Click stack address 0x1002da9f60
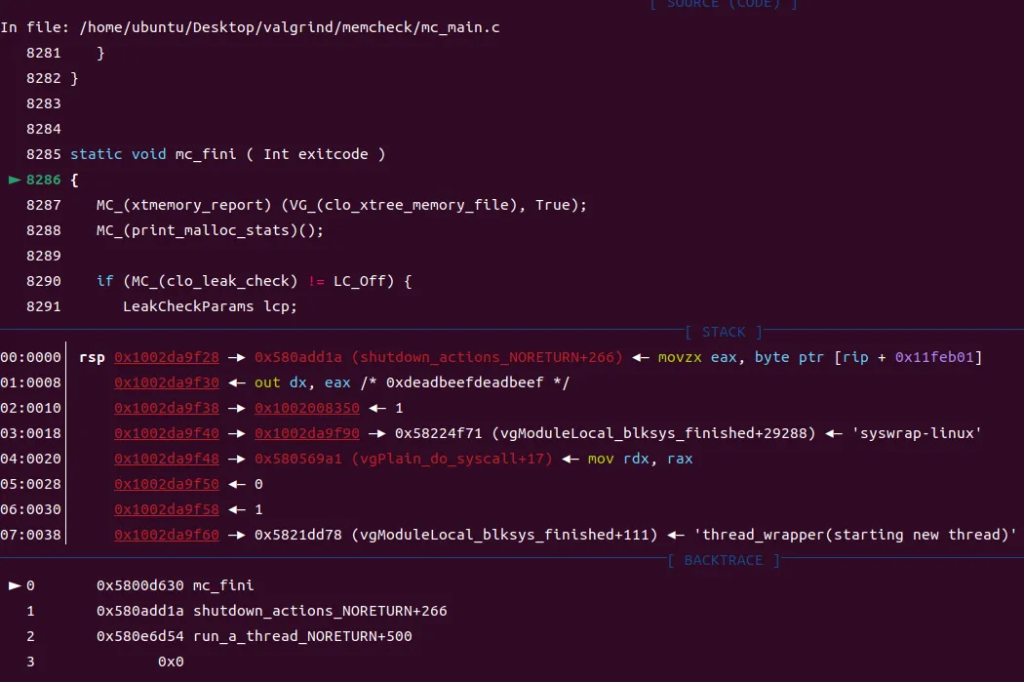 coord(167,535)
